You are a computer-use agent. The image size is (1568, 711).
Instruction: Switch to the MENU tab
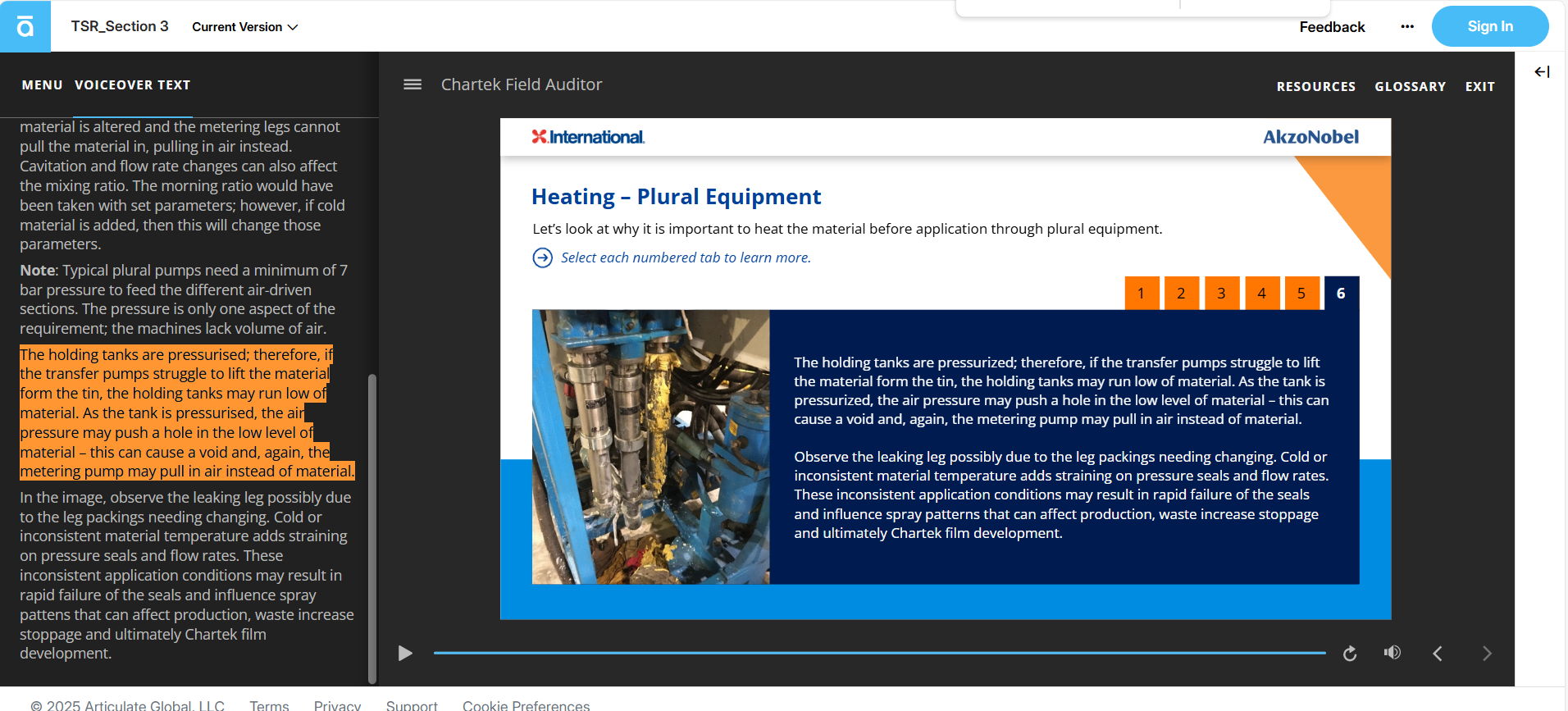[42, 85]
